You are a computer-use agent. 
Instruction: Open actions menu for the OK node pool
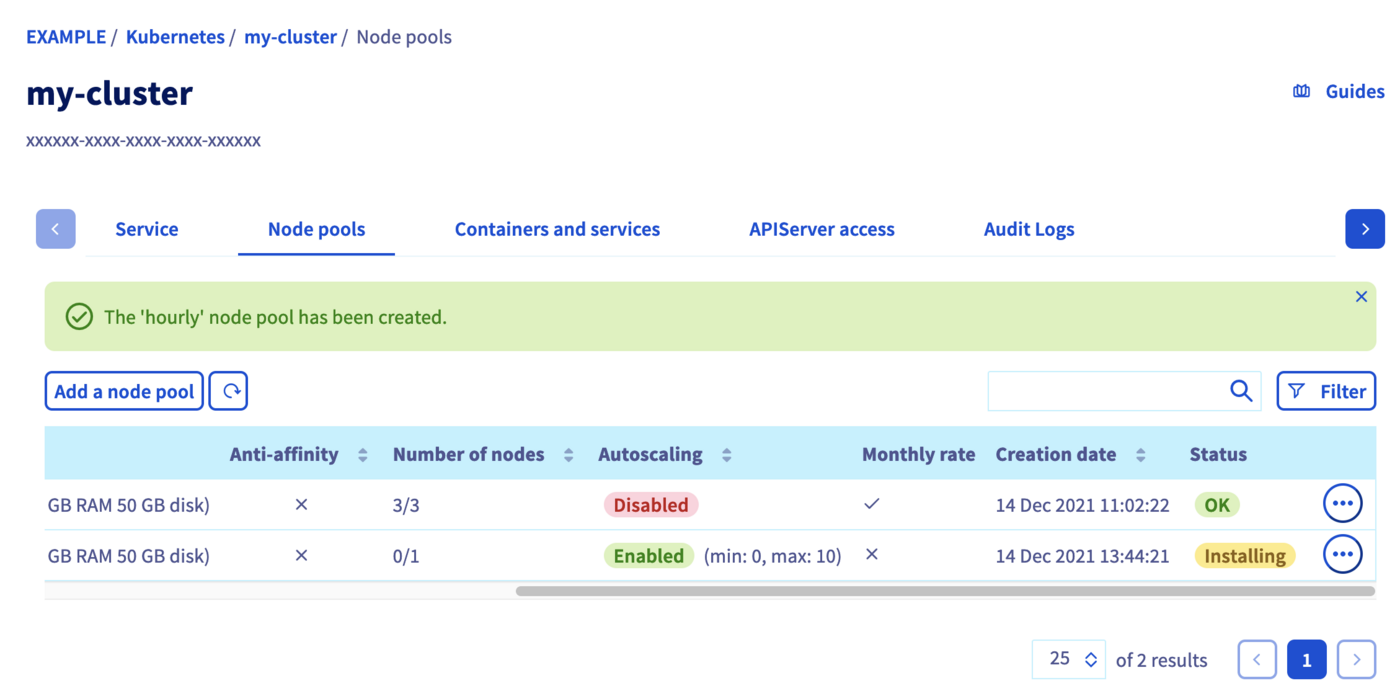click(1342, 504)
